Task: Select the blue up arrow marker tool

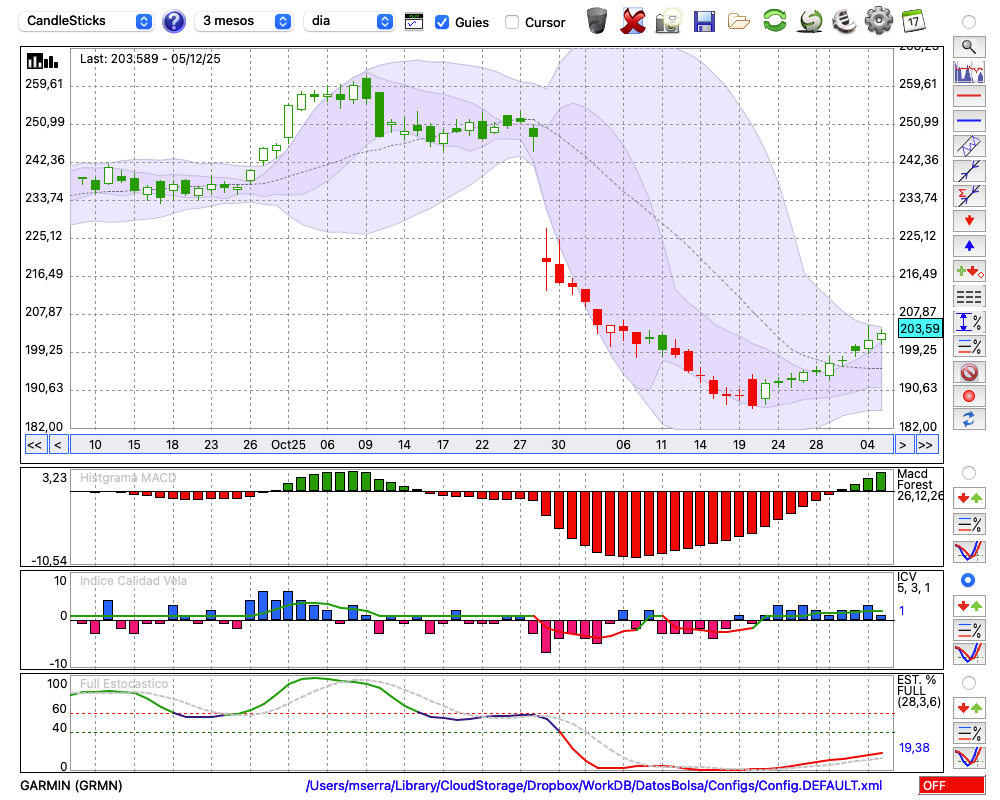Action: coord(968,245)
